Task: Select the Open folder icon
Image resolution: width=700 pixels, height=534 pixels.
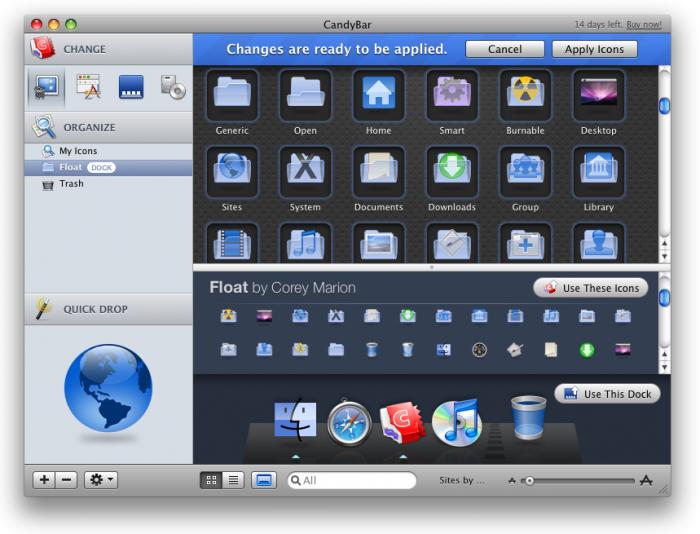Action: click(305, 95)
